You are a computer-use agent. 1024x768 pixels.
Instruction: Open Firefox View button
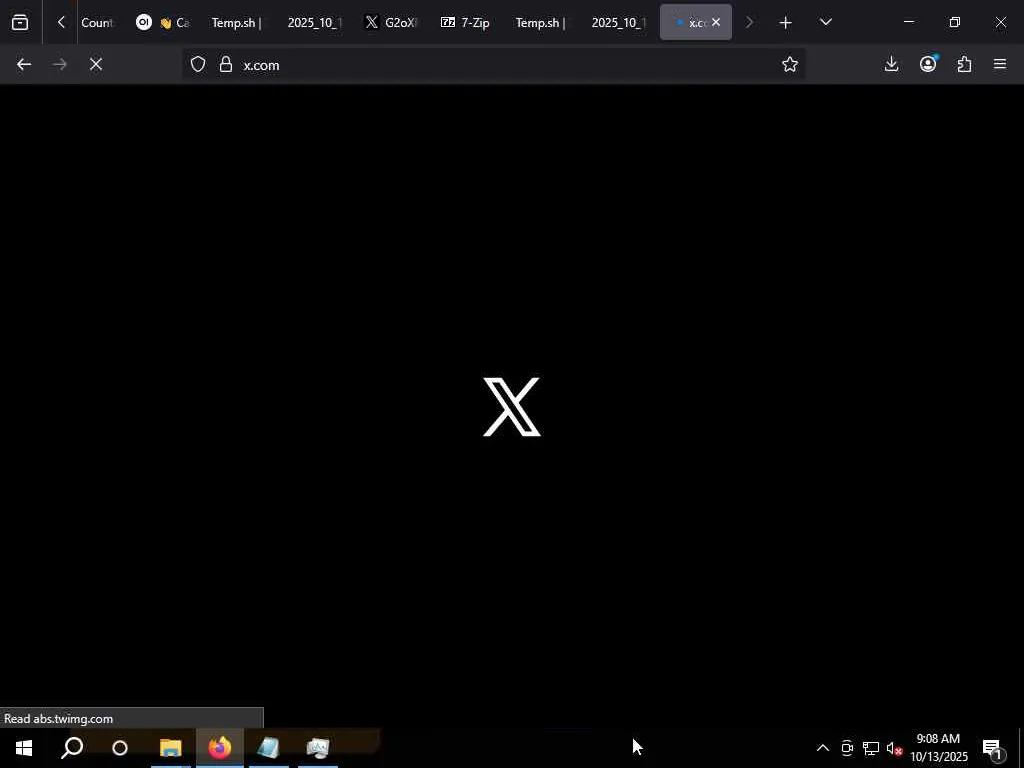coord(20,23)
